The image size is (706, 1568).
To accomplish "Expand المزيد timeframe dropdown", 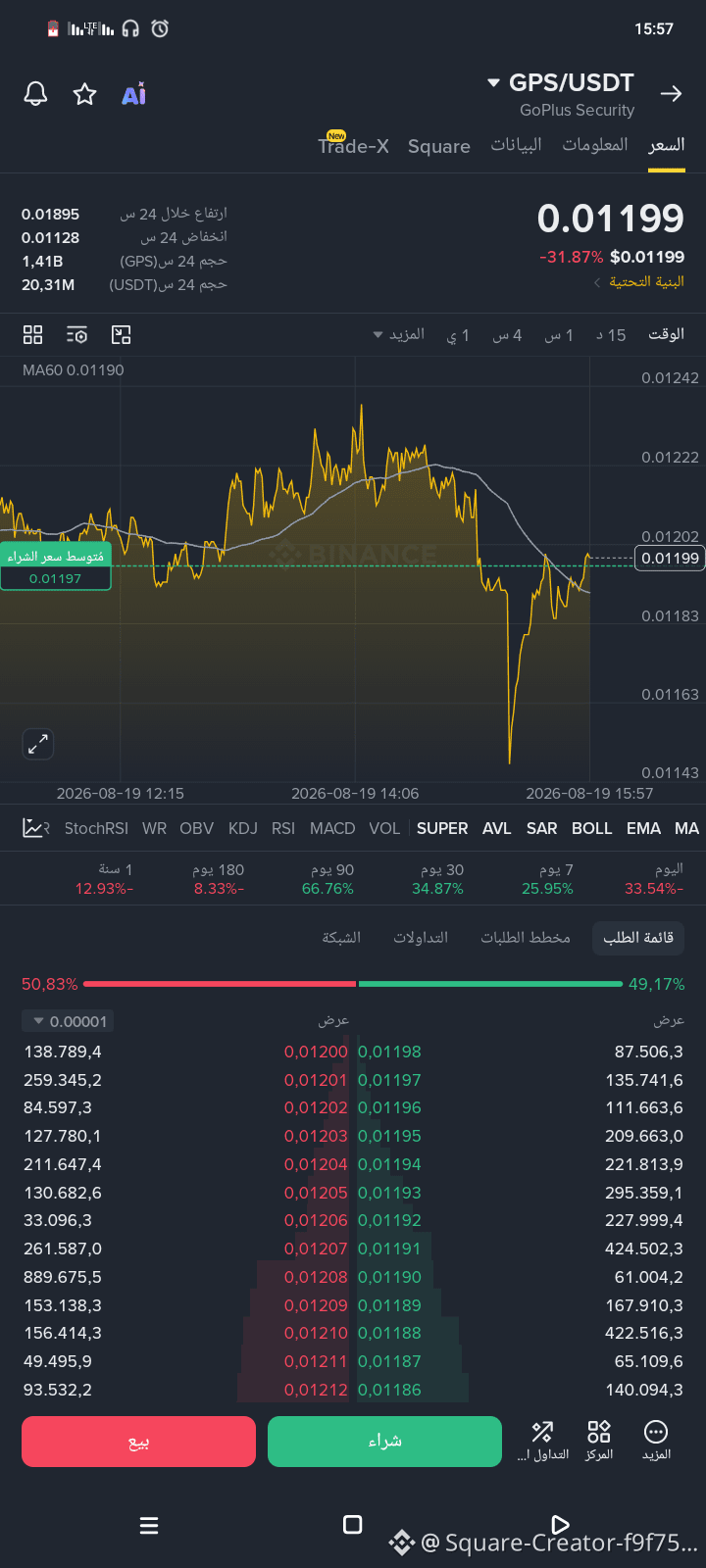I will tap(399, 335).
